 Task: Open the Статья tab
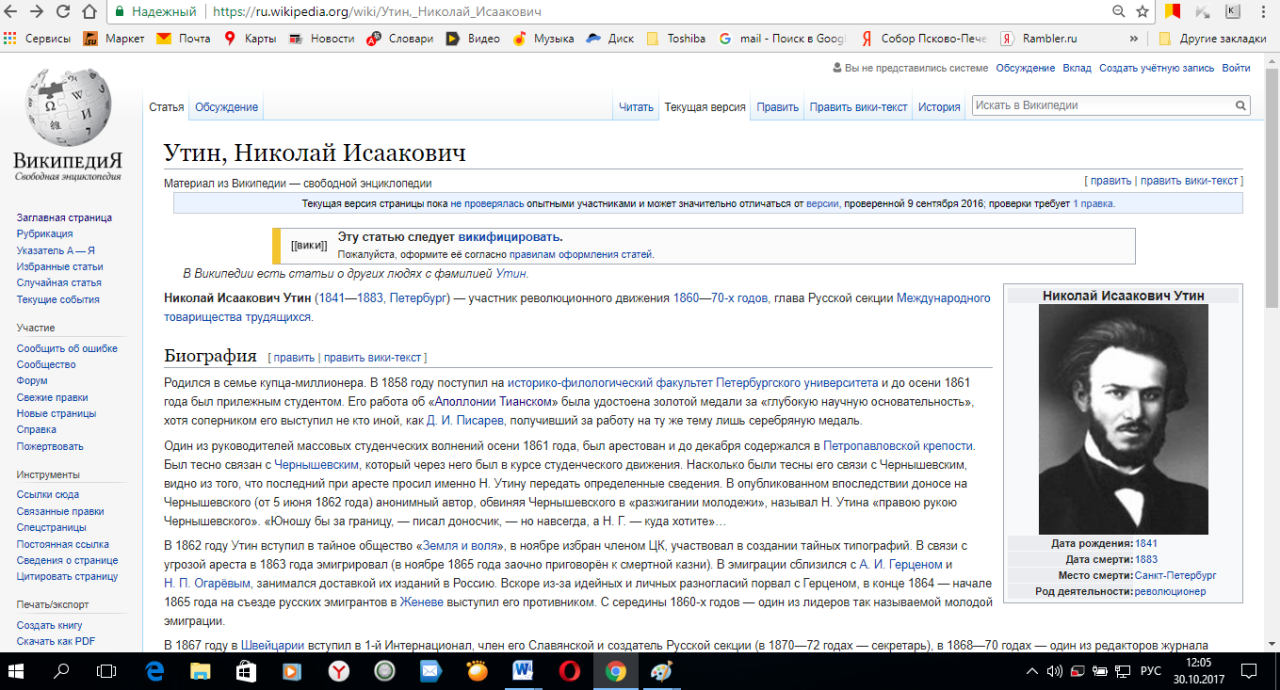tap(166, 107)
